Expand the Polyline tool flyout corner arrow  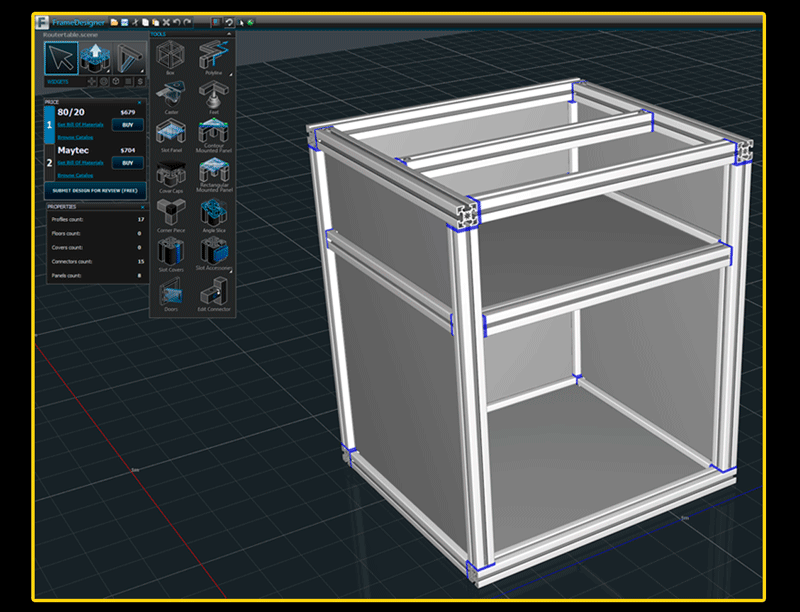(229, 74)
